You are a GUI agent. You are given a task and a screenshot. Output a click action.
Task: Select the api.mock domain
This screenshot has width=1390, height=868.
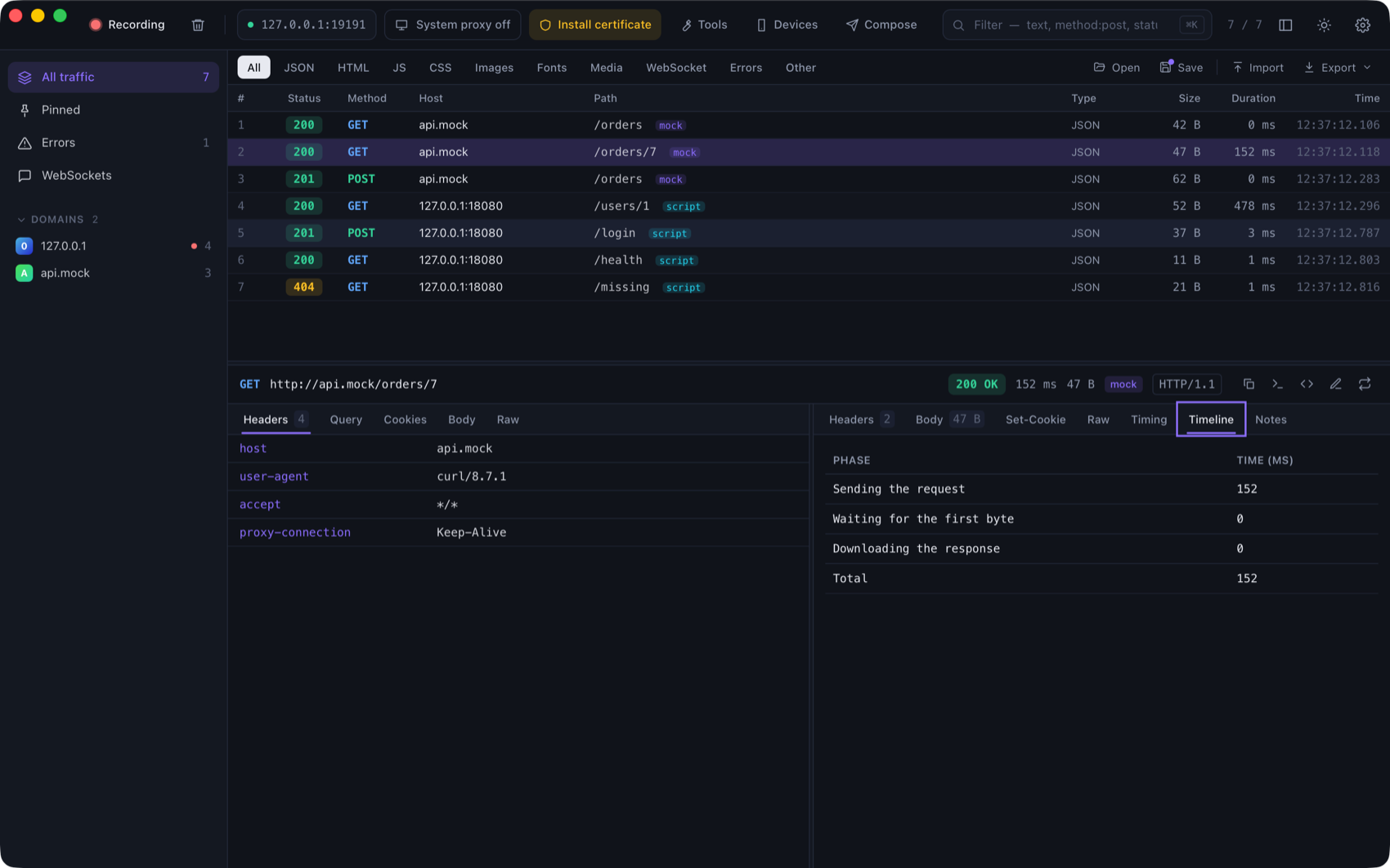(114, 273)
